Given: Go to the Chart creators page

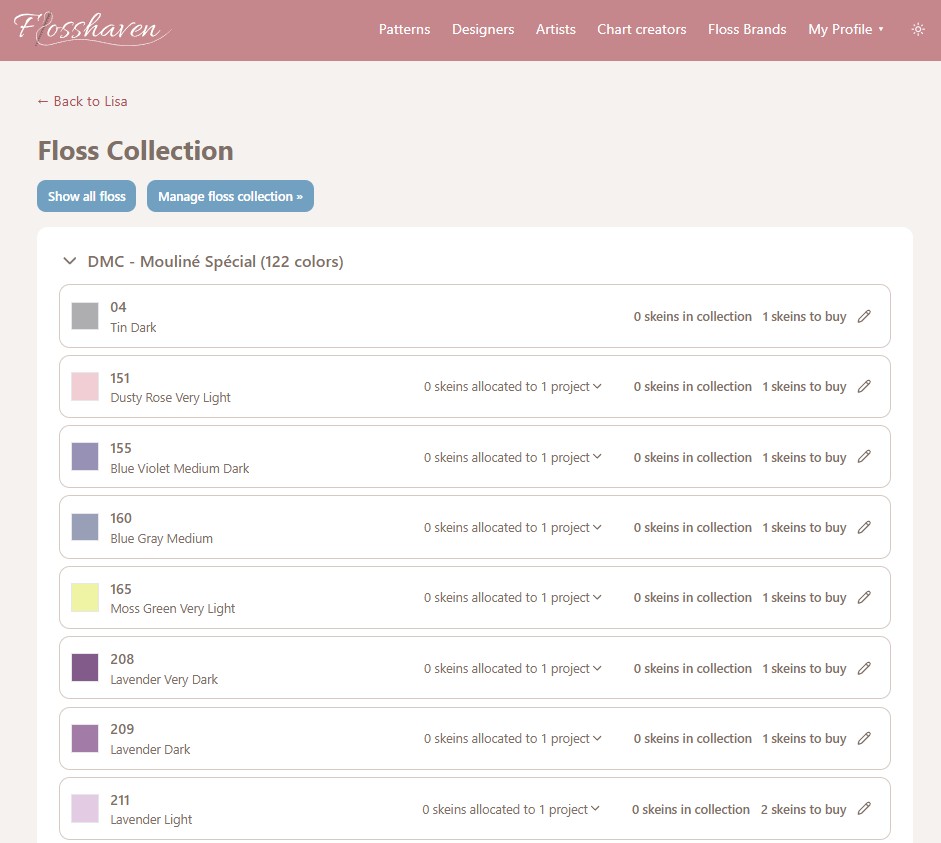Looking at the screenshot, I should pos(641,29).
